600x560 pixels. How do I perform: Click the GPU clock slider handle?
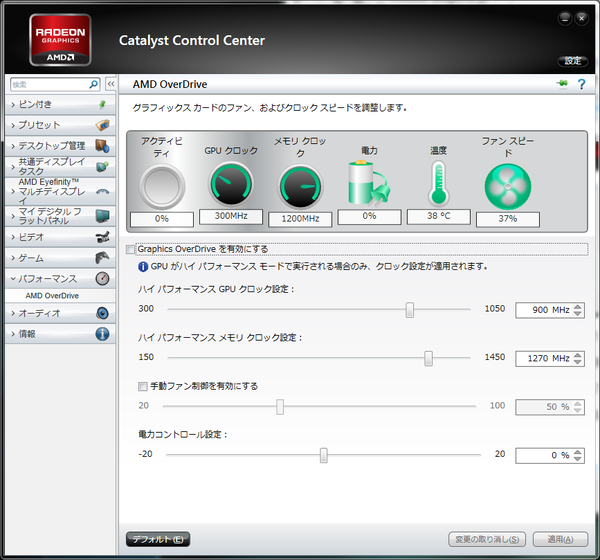(x=409, y=310)
